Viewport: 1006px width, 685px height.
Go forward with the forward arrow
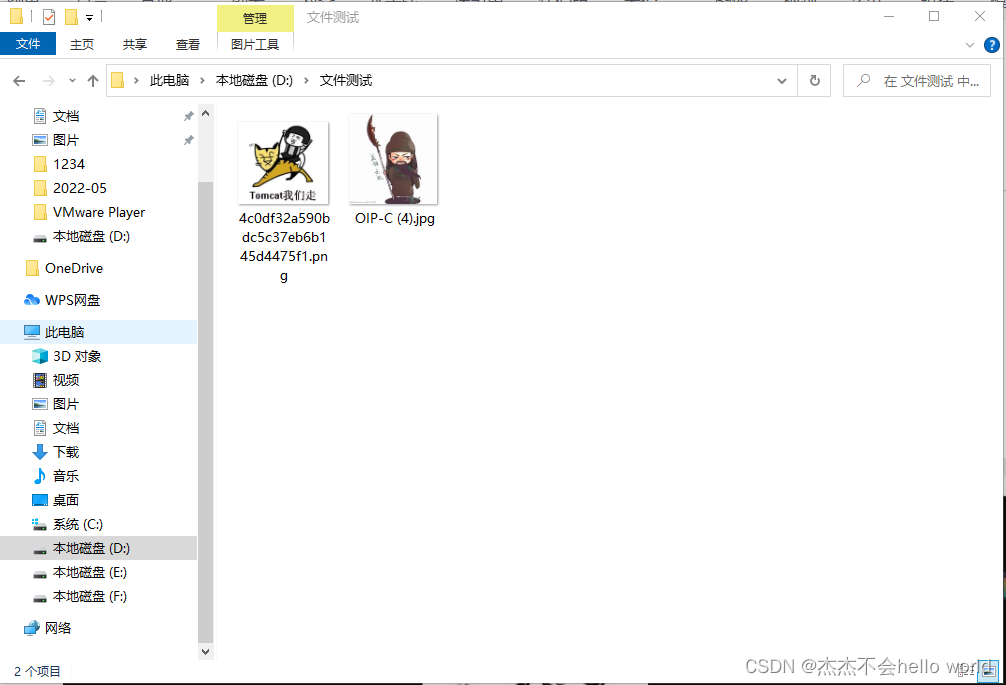49,81
